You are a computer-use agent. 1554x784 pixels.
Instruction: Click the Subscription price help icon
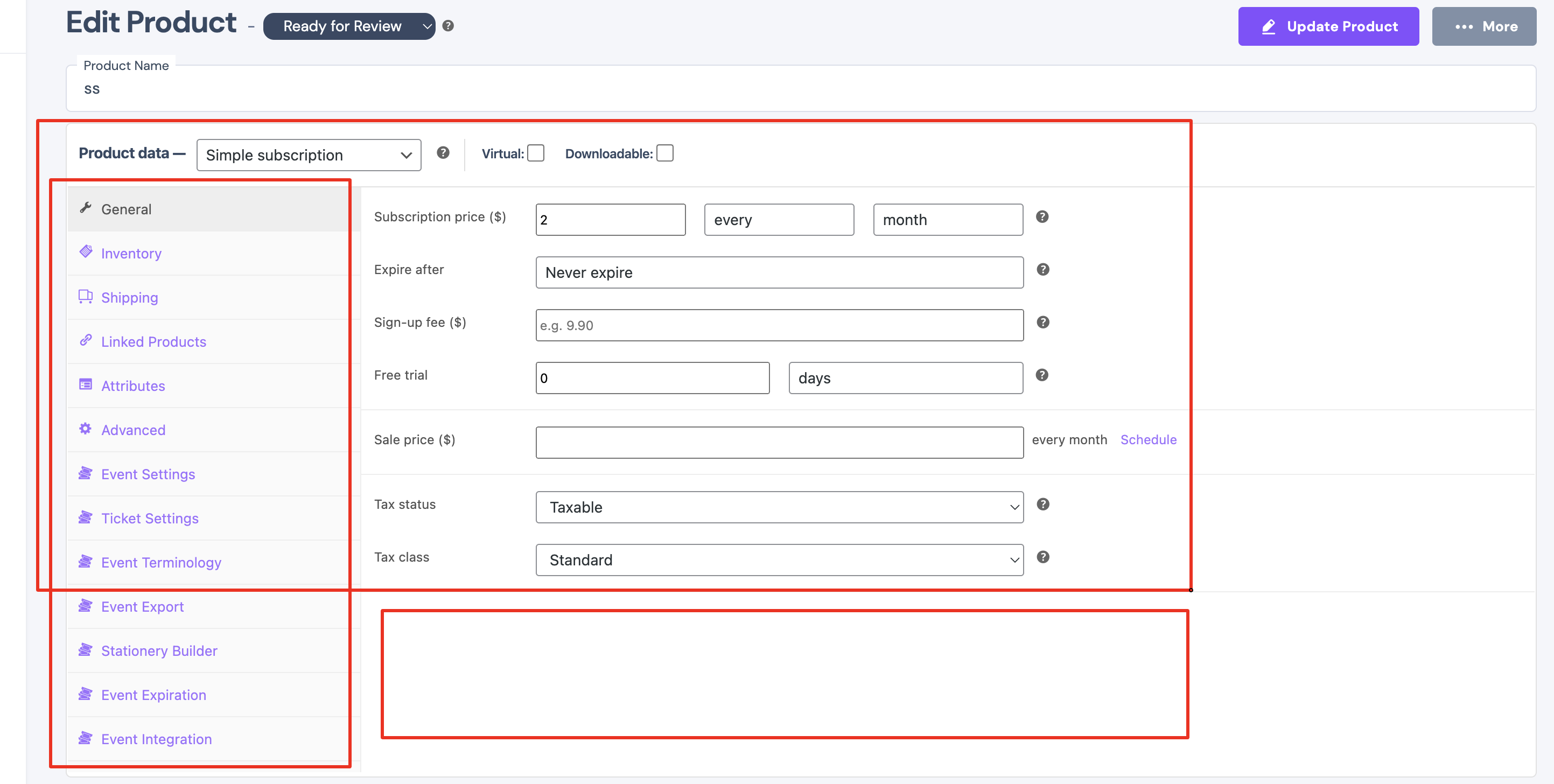click(x=1042, y=216)
